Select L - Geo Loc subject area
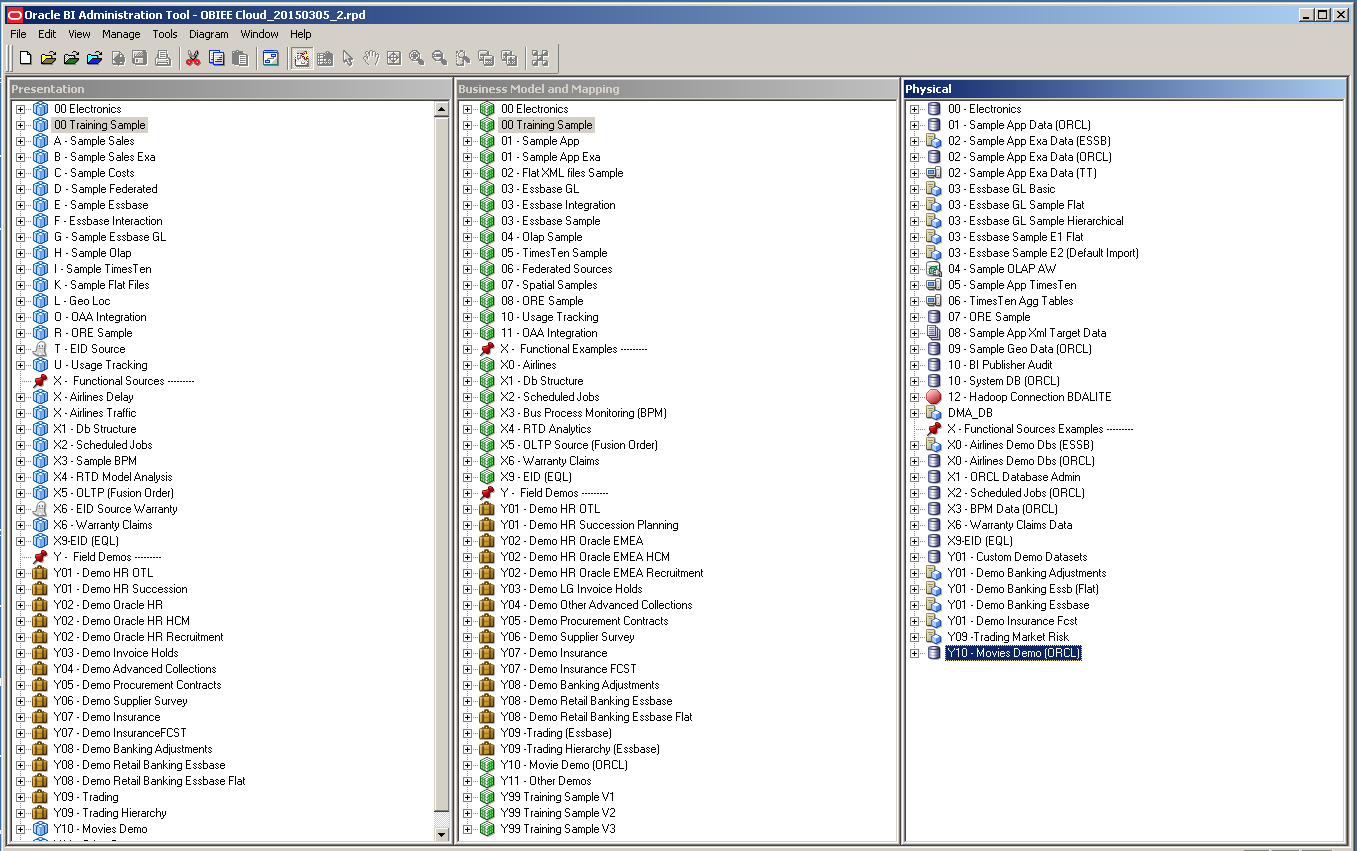 pyautogui.click(x=82, y=301)
